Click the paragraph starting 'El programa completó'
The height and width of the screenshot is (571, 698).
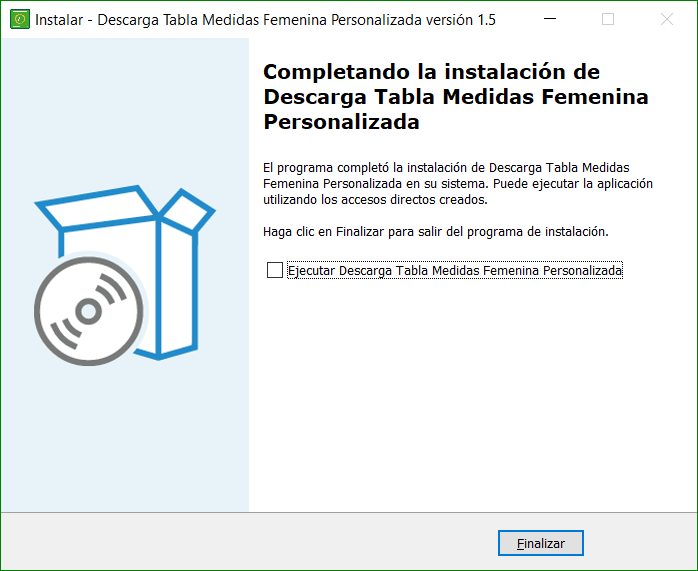tap(458, 184)
